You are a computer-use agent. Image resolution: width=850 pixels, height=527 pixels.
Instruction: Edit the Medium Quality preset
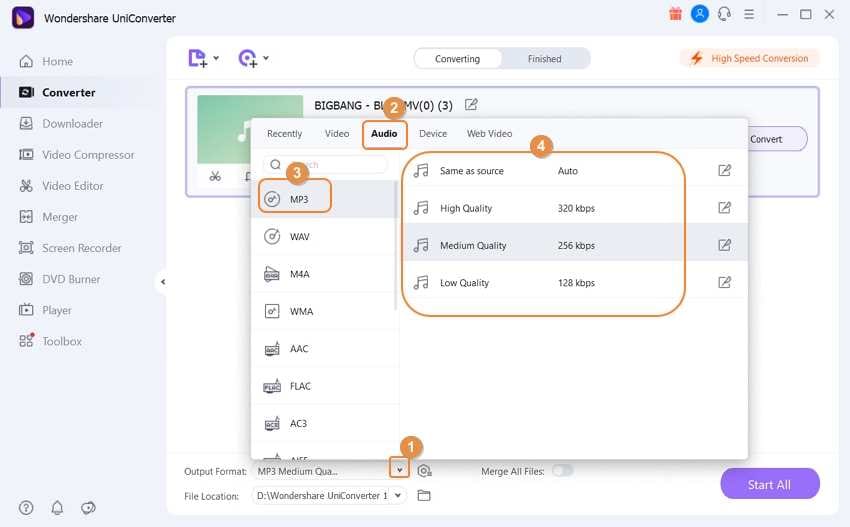tap(724, 245)
